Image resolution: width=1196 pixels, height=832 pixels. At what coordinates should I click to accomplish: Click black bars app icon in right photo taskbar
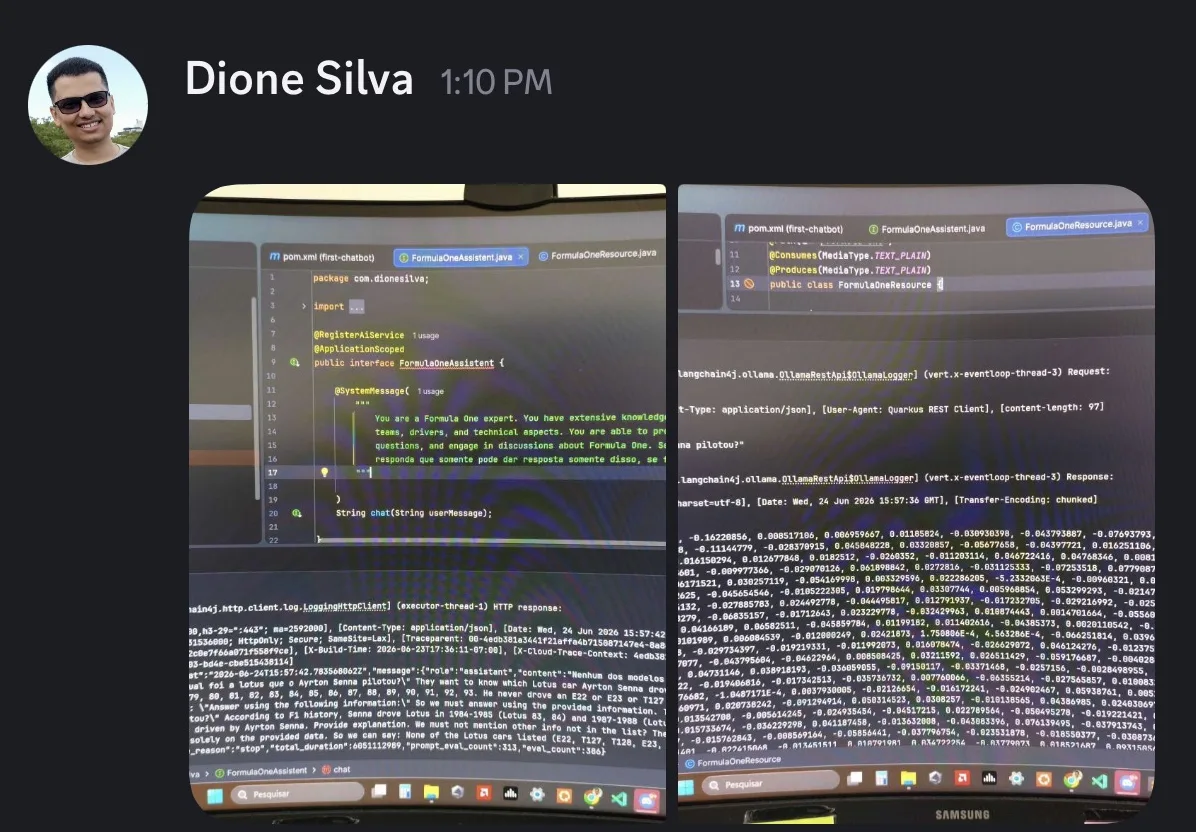(x=989, y=778)
